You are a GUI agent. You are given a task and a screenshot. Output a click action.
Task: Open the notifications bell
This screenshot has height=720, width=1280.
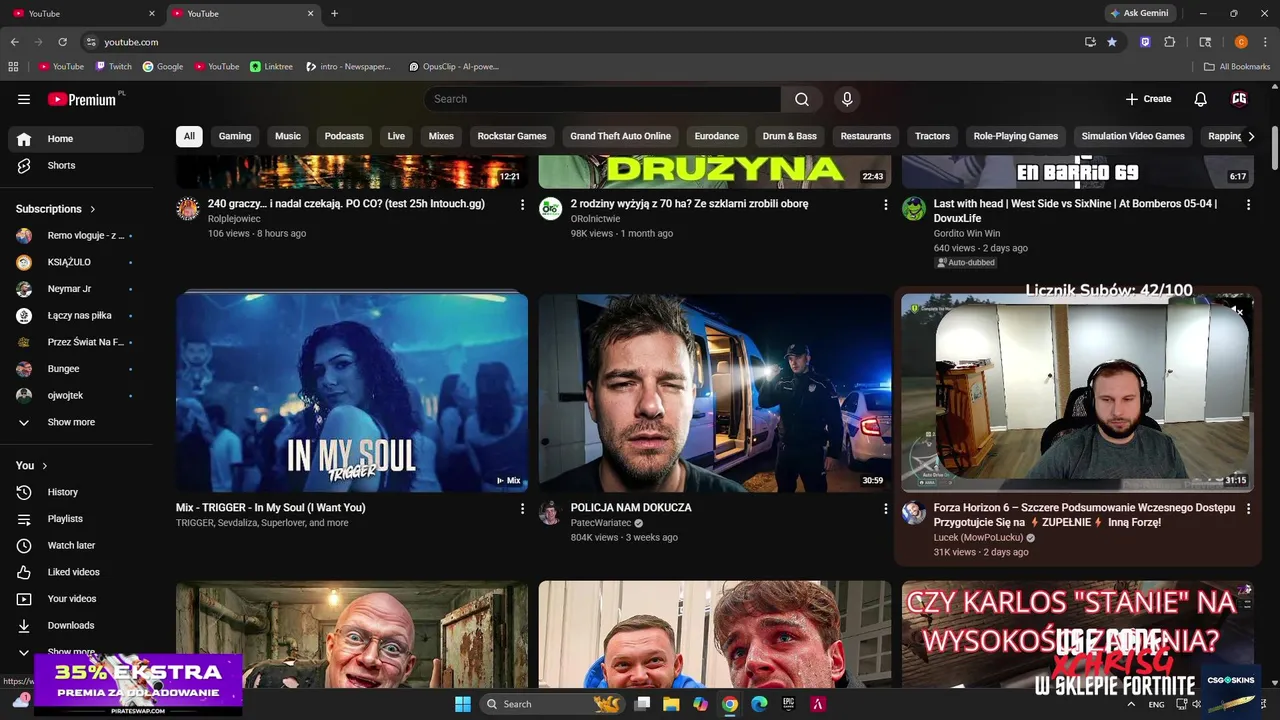[x=1200, y=99]
